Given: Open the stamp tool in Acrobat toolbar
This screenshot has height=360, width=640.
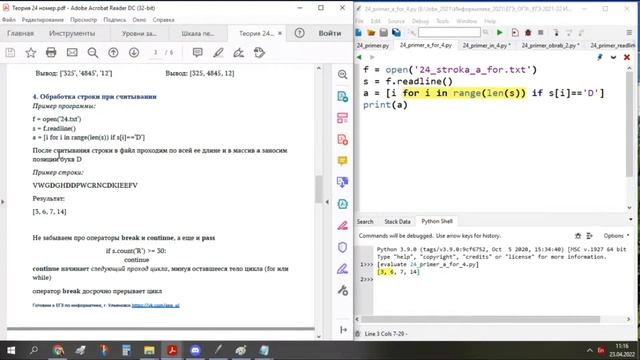Looking at the screenshot, I should 259,52.
